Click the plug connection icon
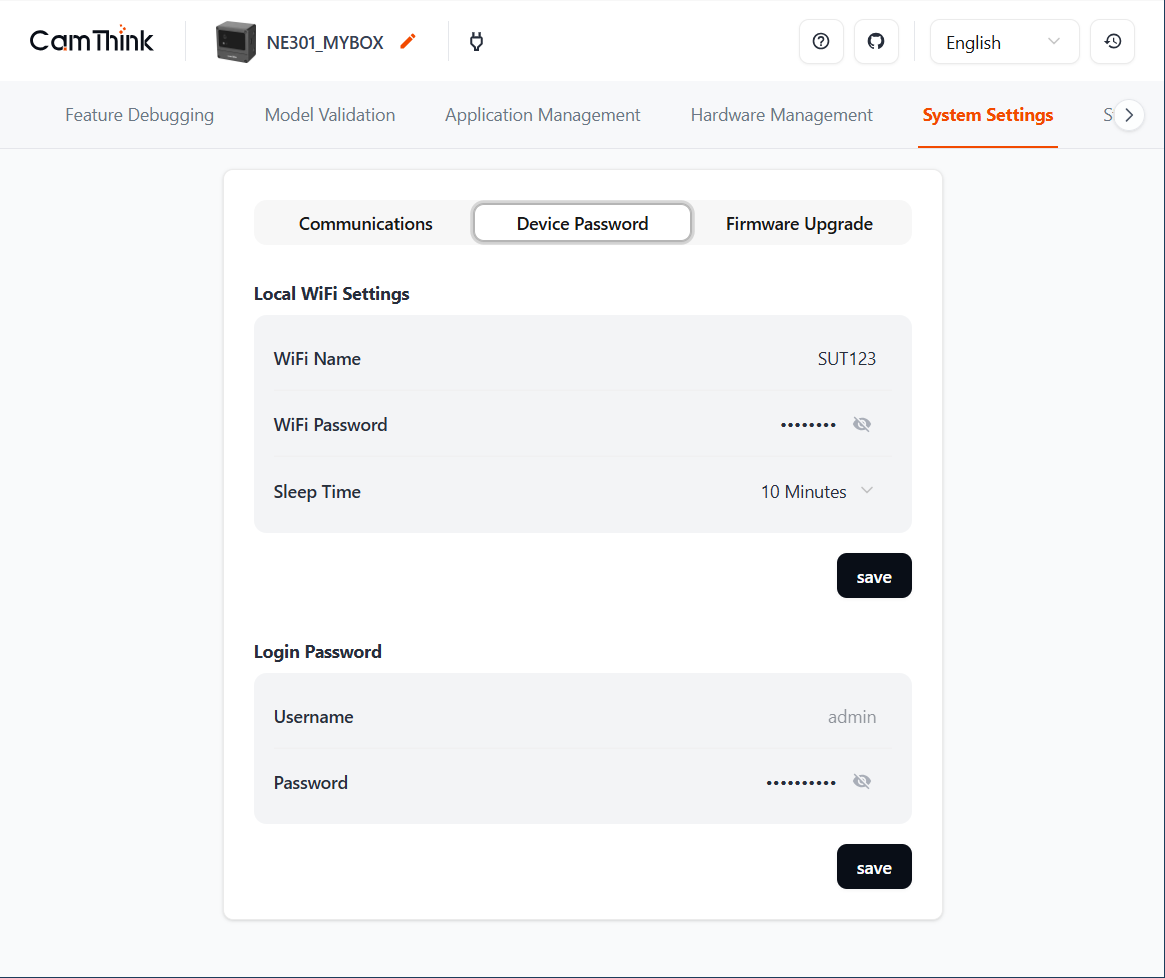Viewport: 1165px width, 978px height. click(x=477, y=42)
